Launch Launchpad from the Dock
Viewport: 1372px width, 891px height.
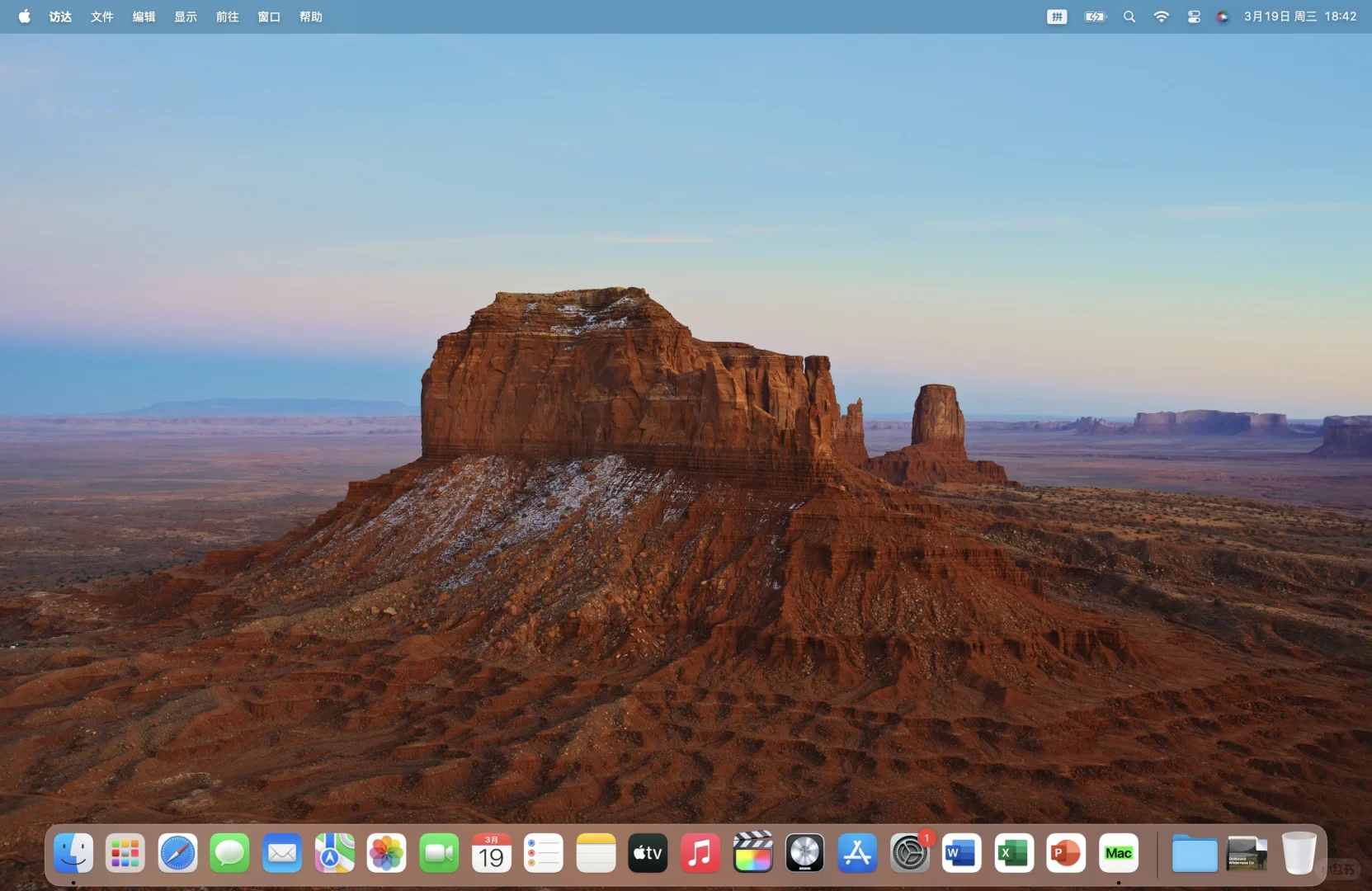coord(125,853)
